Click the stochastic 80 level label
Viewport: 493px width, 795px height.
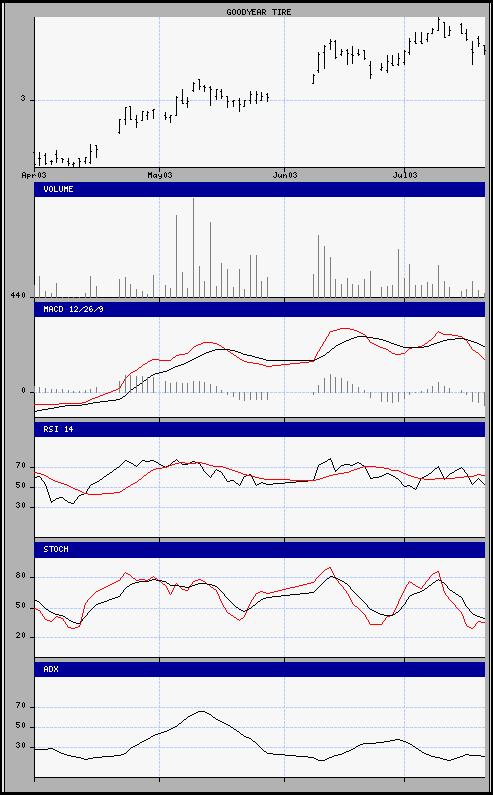[21, 576]
